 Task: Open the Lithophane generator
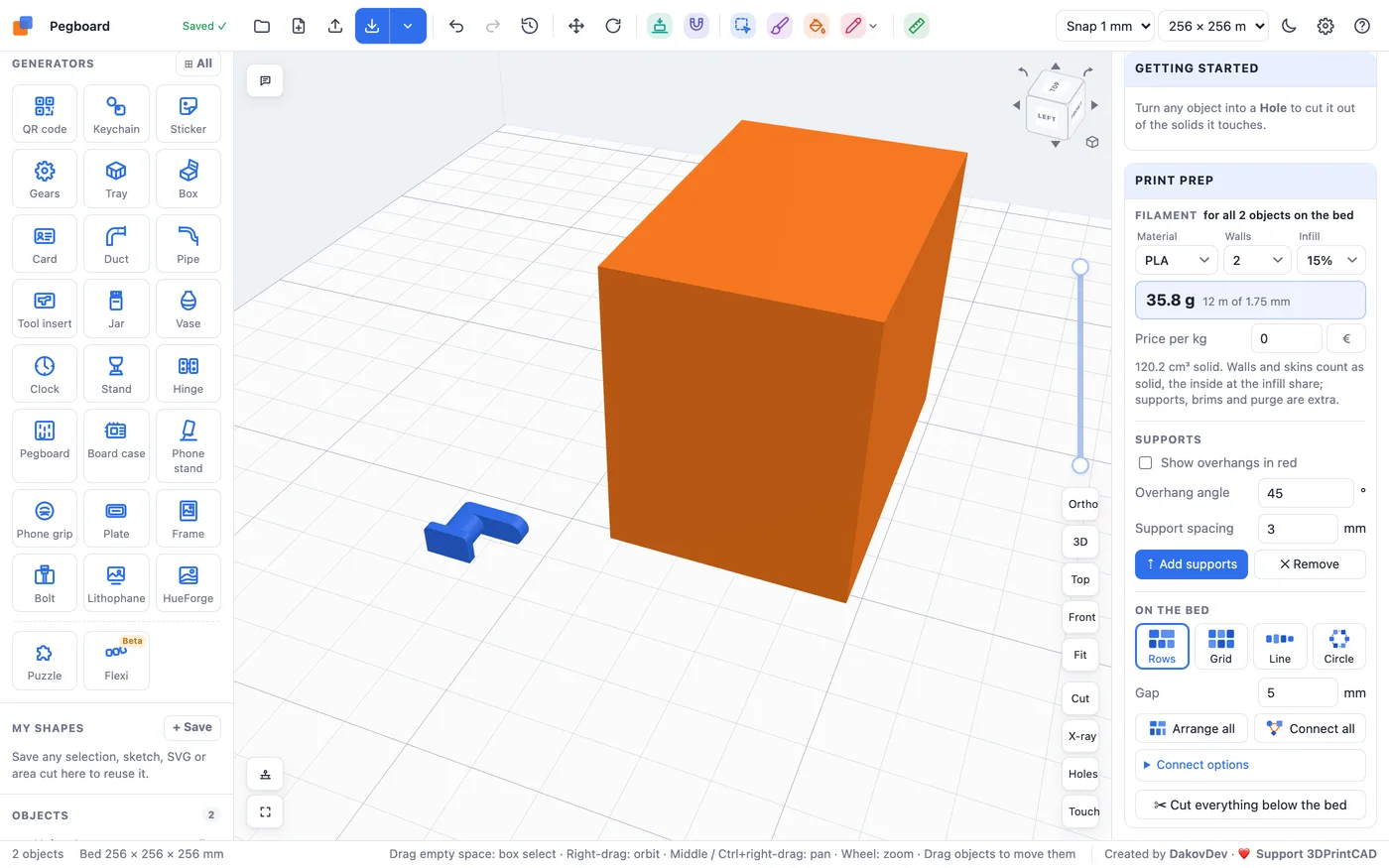point(116,583)
